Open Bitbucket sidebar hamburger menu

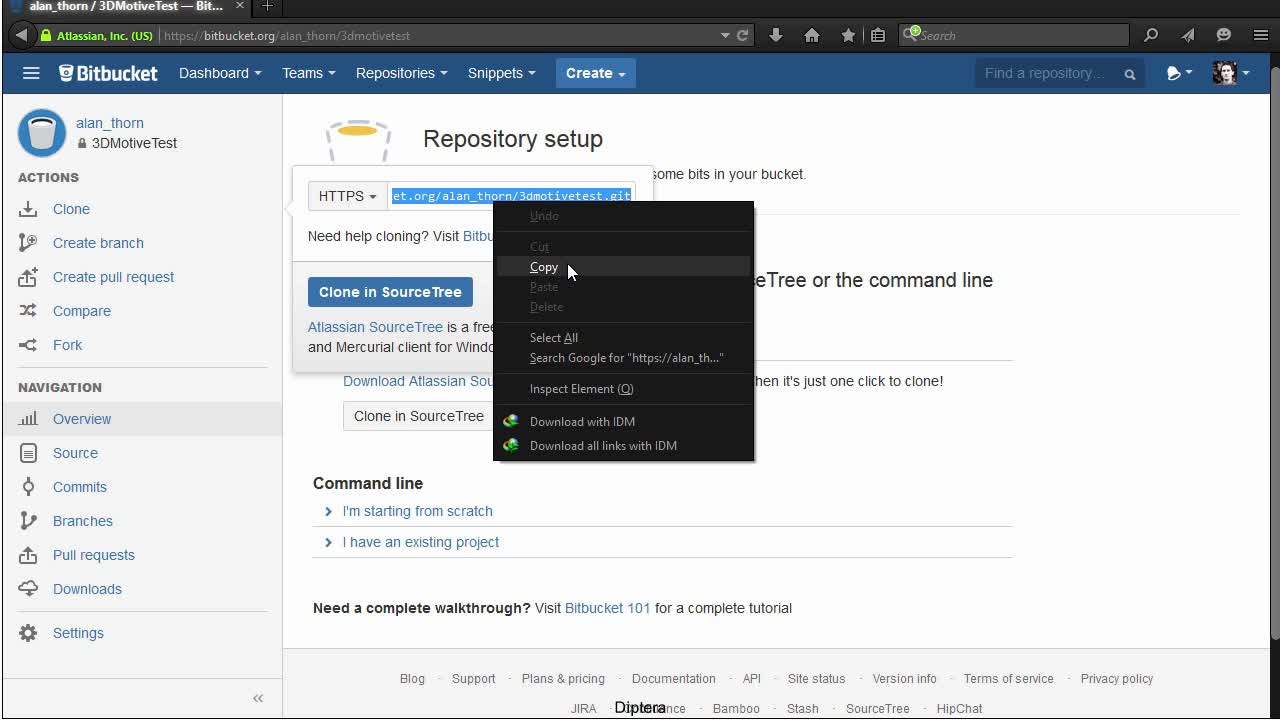[x=31, y=73]
